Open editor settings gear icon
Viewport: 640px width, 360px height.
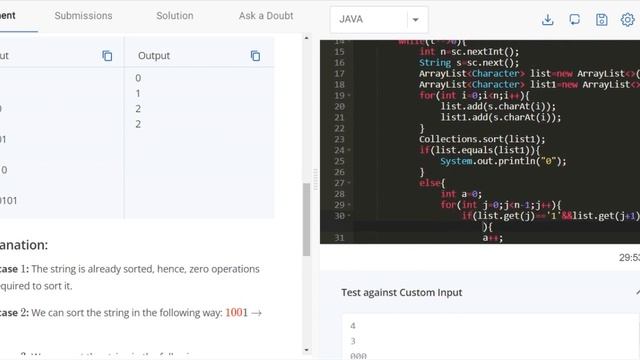pyautogui.click(x=627, y=20)
